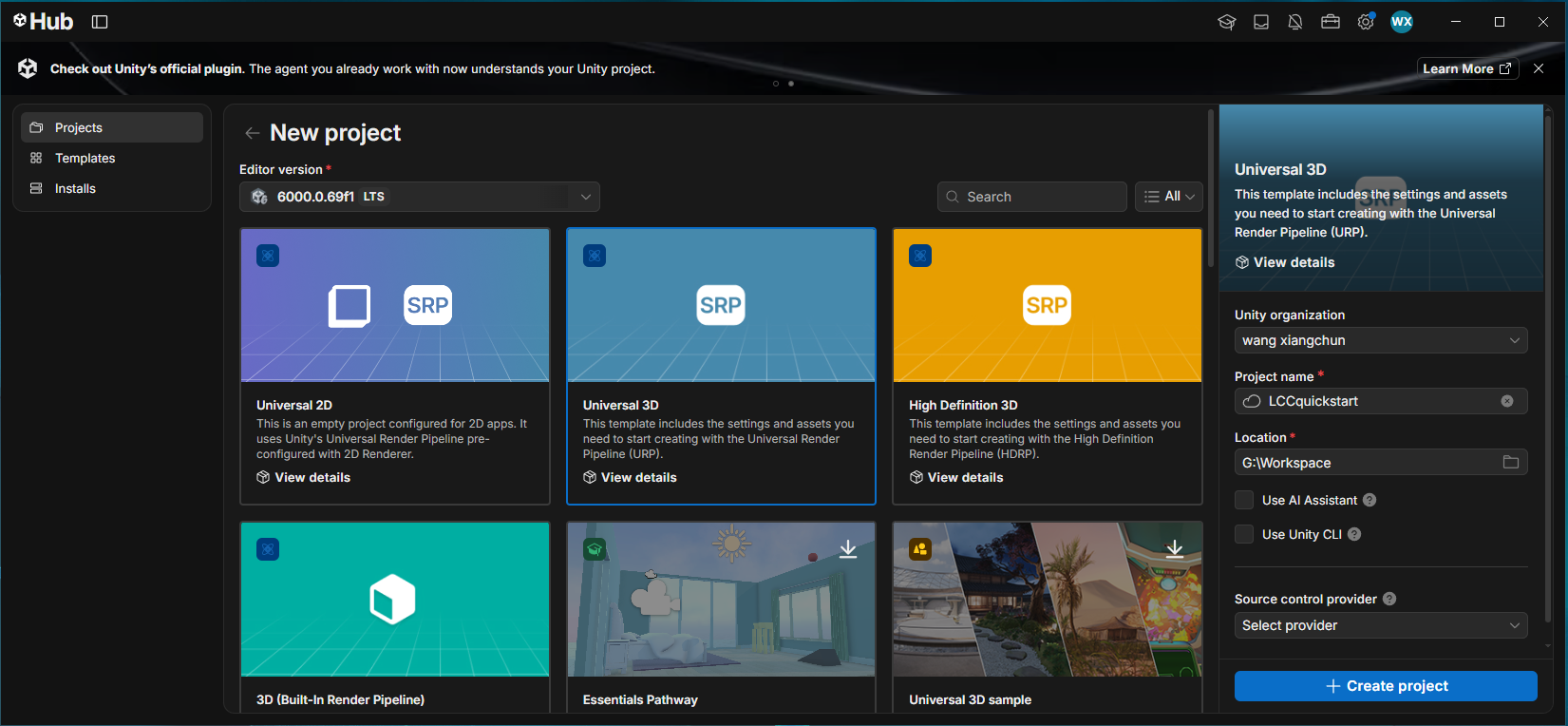The width and height of the screenshot is (1568, 726).
Task: Select the Universal 2D template thumbnail
Action: [x=395, y=305]
